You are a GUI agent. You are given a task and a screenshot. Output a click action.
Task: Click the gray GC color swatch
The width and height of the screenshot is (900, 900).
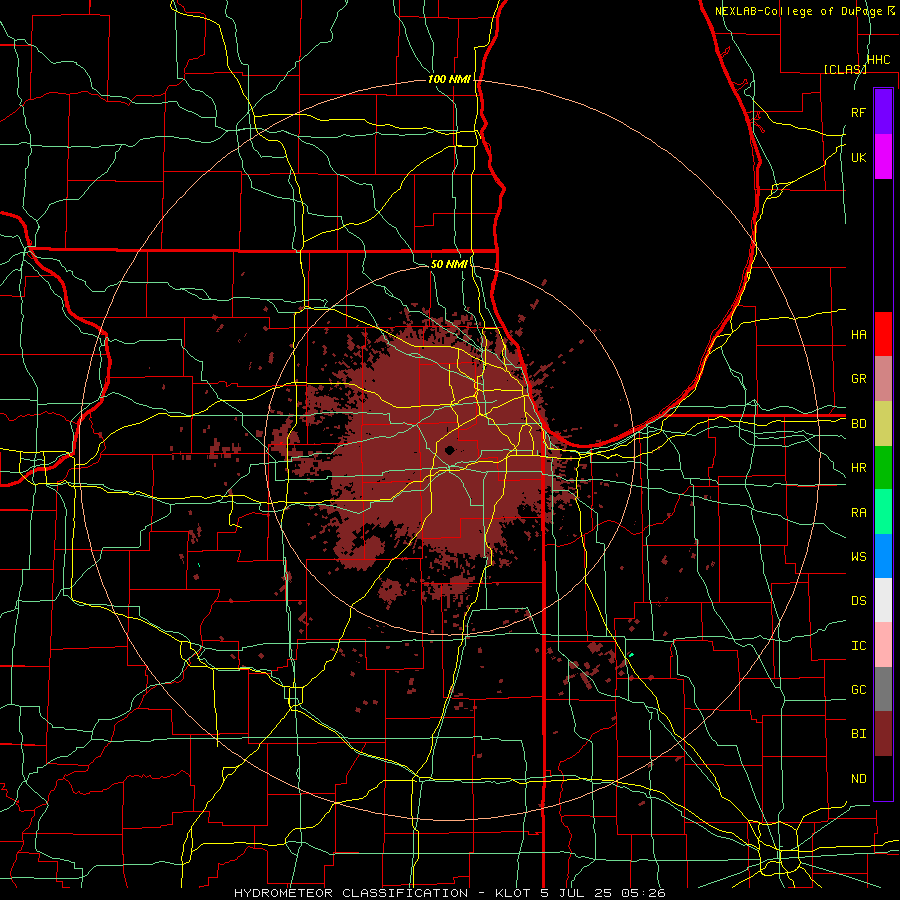point(883,689)
